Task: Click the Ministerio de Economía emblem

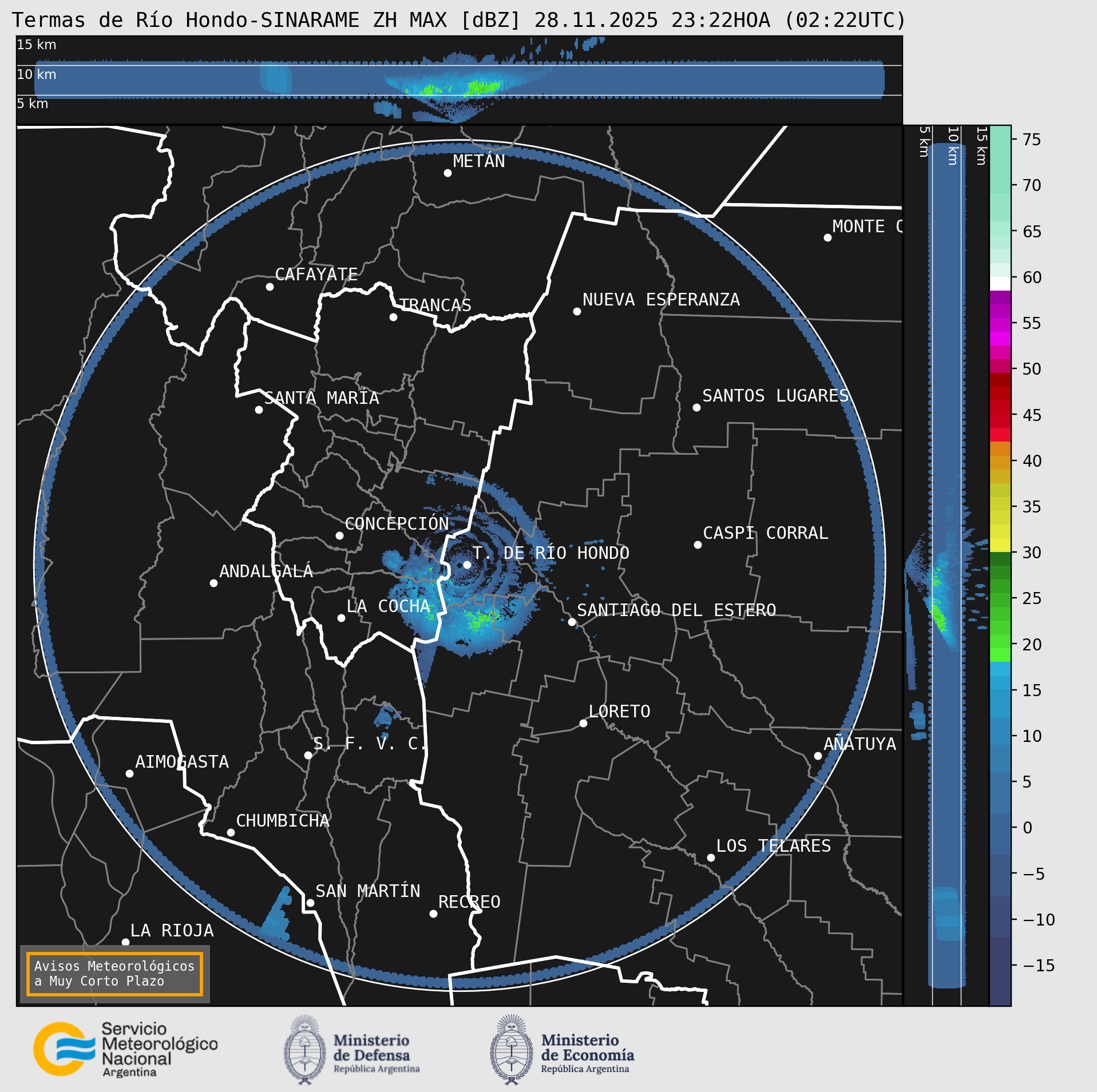Action: [x=512, y=1050]
